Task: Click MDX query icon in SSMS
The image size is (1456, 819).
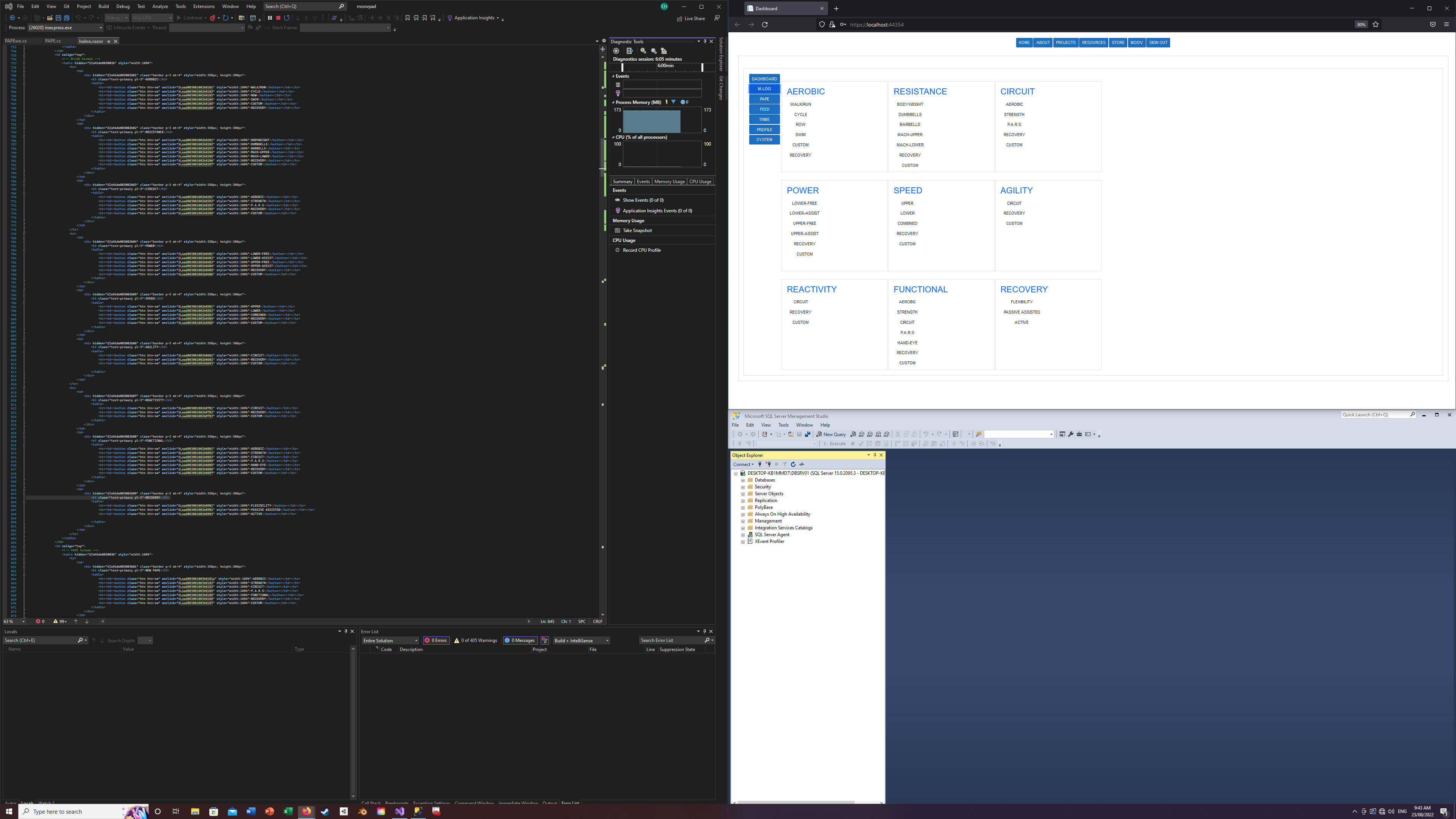Action: [861, 434]
